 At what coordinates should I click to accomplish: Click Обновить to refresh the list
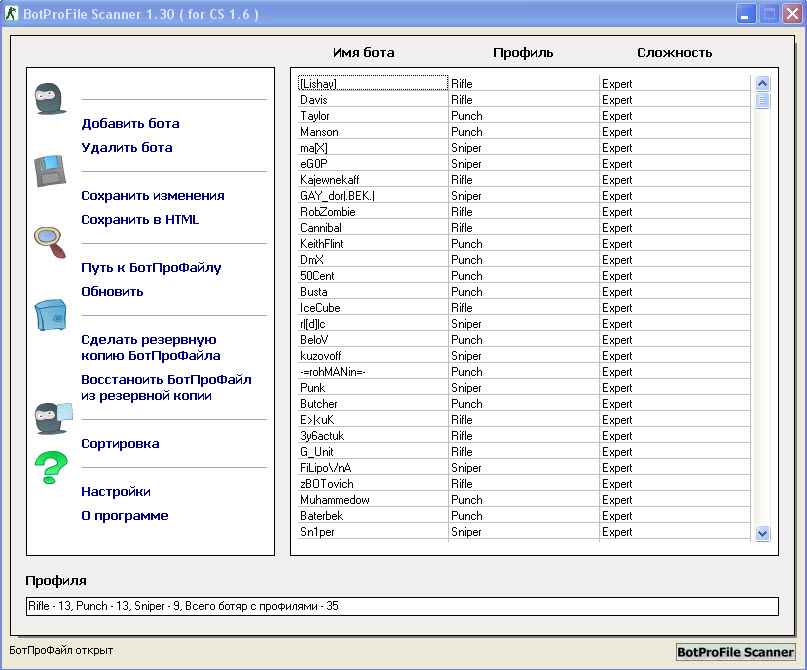coord(112,292)
